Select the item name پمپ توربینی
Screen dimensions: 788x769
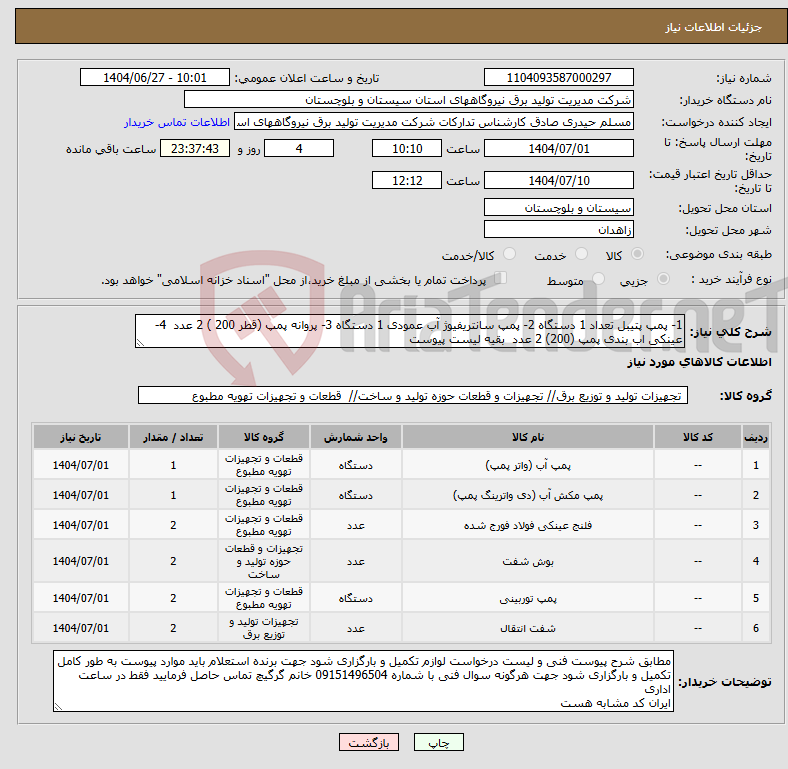(528, 598)
